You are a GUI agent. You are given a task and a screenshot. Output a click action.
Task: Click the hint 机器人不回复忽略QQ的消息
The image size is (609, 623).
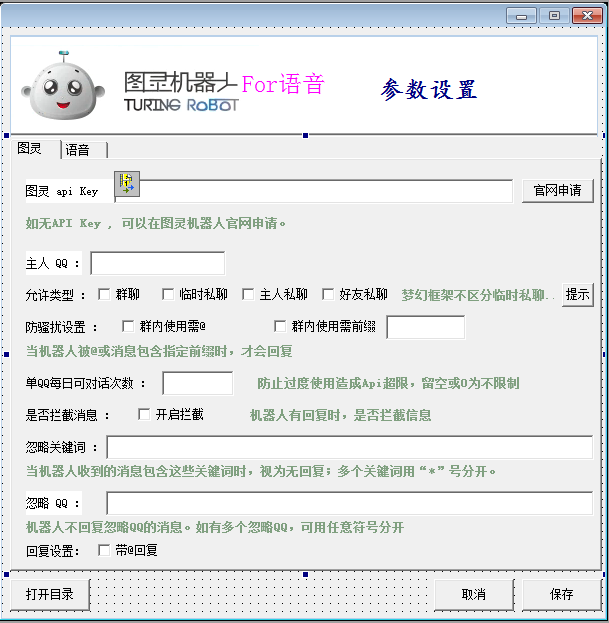[x=215, y=527]
